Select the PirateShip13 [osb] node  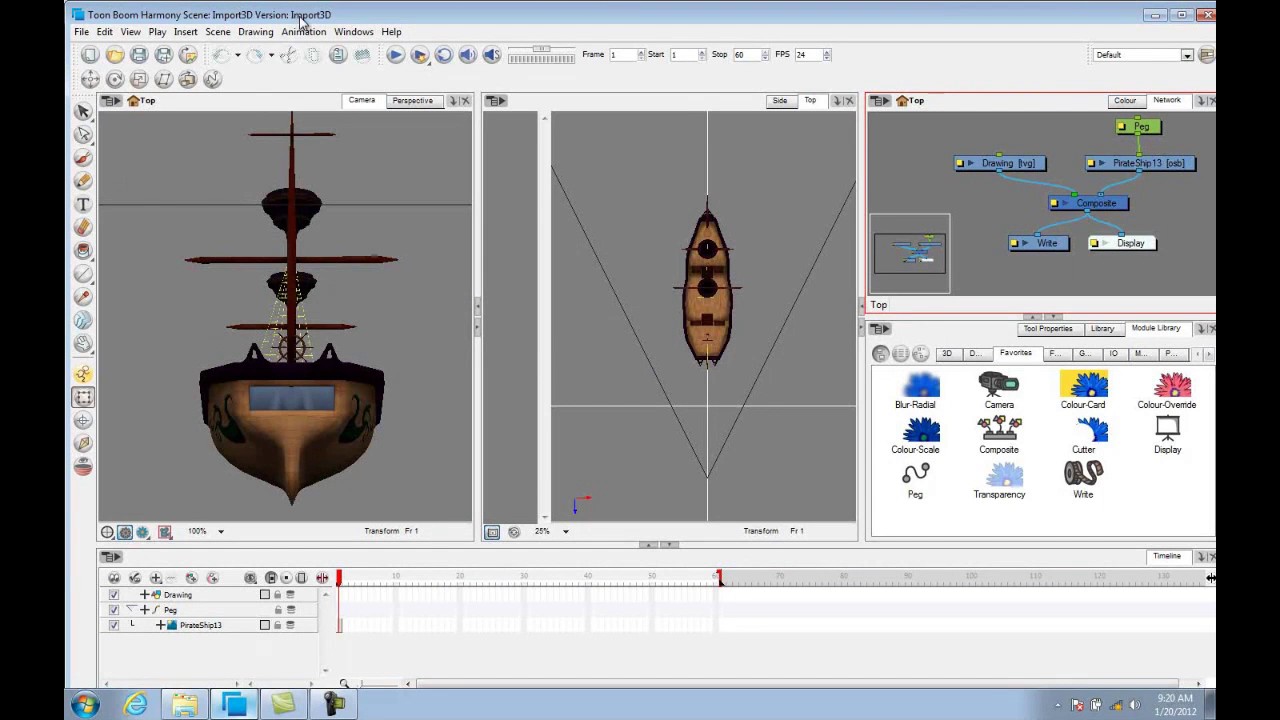point(1140,163)
